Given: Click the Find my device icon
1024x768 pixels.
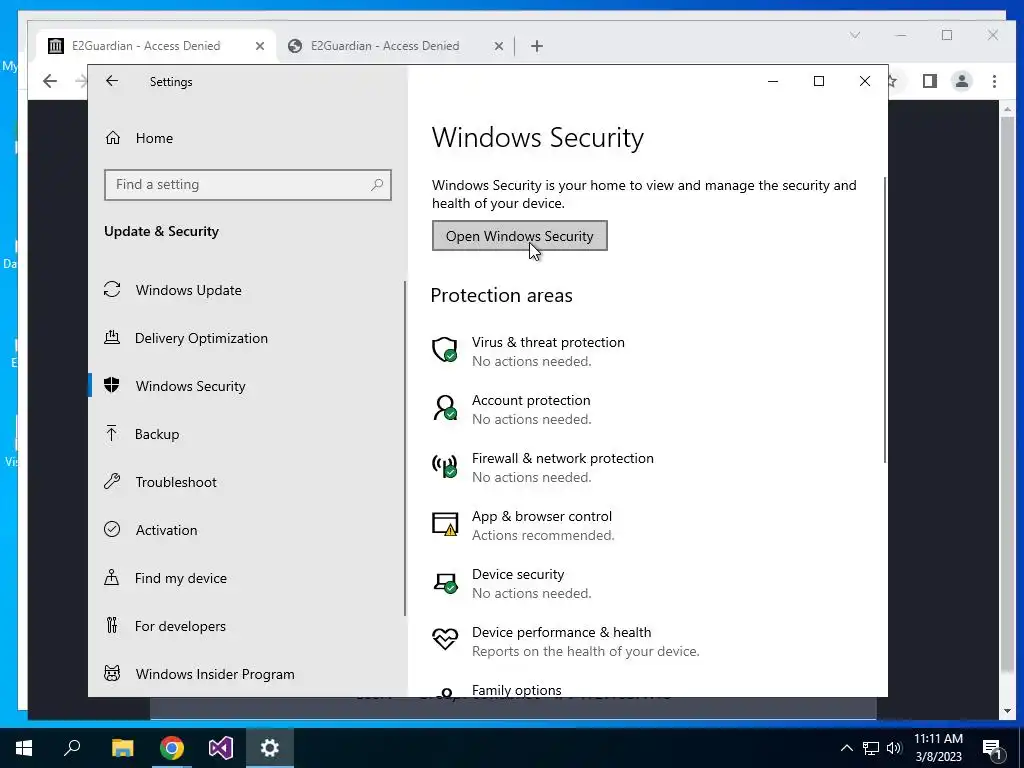Looking at the screenshot, I should [112, 577].
